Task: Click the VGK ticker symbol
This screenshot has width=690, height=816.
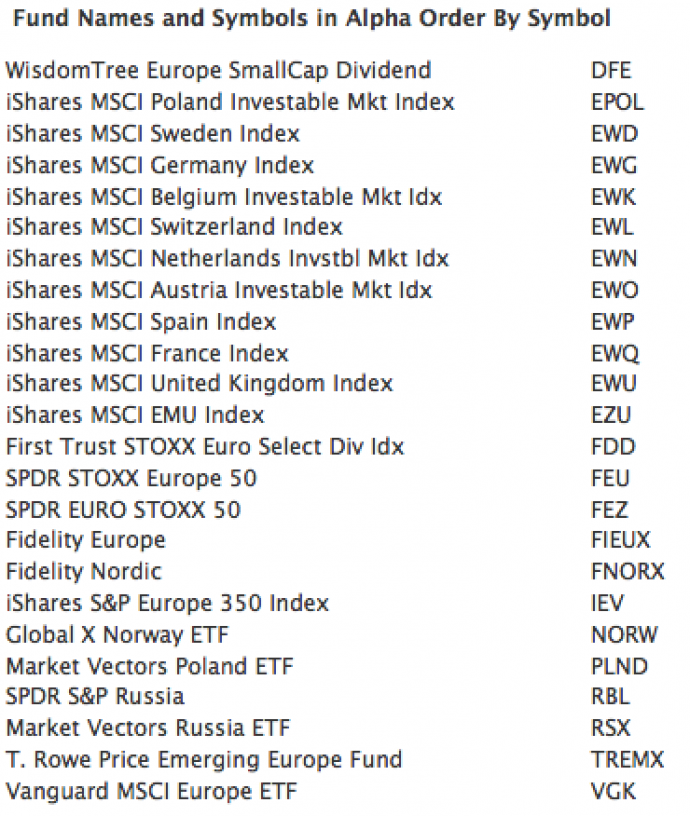Action: (613, 792)
